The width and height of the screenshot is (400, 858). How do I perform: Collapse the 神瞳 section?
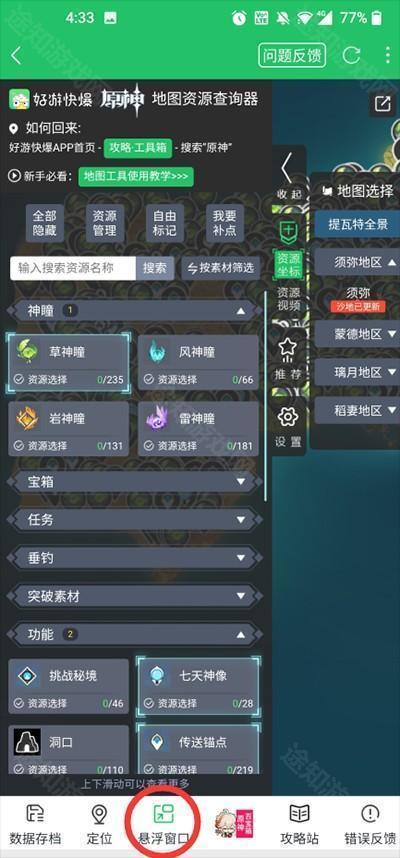coord(135,311)
